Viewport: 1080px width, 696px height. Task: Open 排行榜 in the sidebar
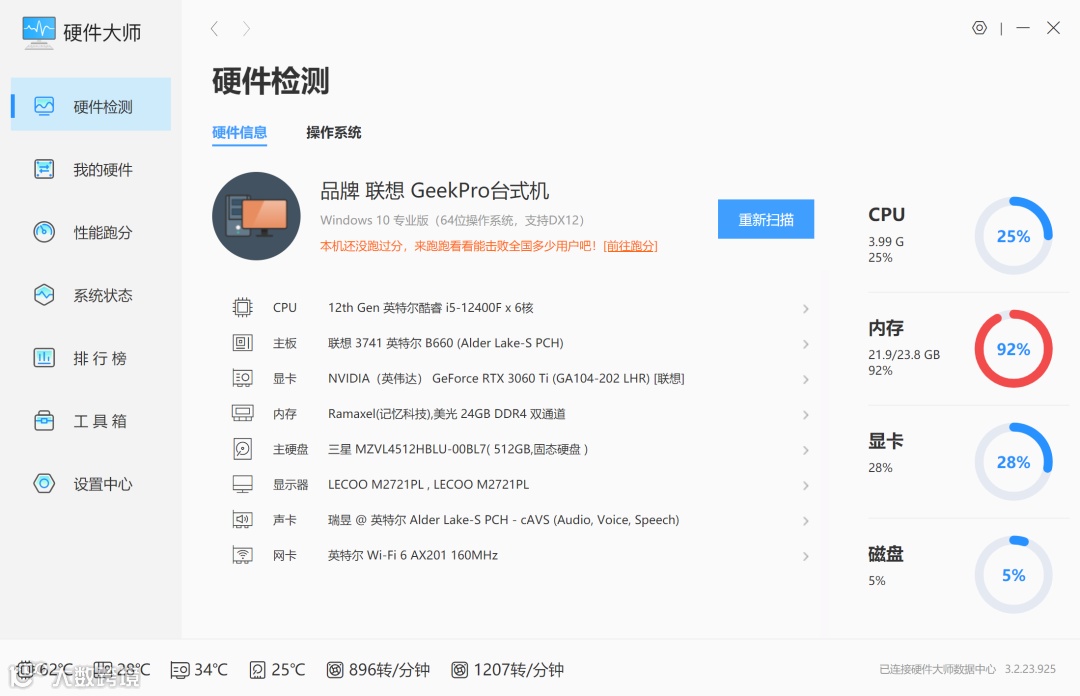pos(91,358)
